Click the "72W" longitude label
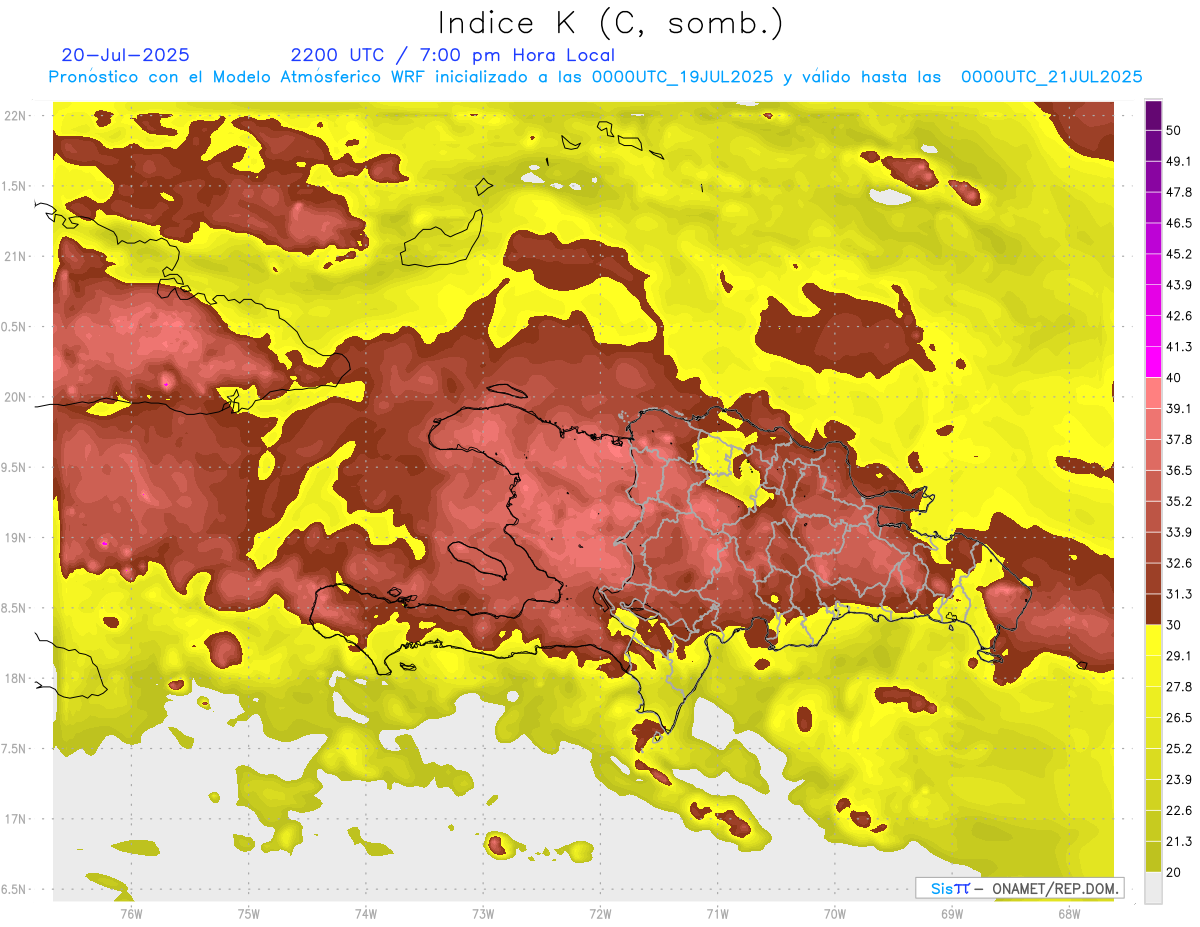This screenshot has height=927, width=1200. (600, 913)
